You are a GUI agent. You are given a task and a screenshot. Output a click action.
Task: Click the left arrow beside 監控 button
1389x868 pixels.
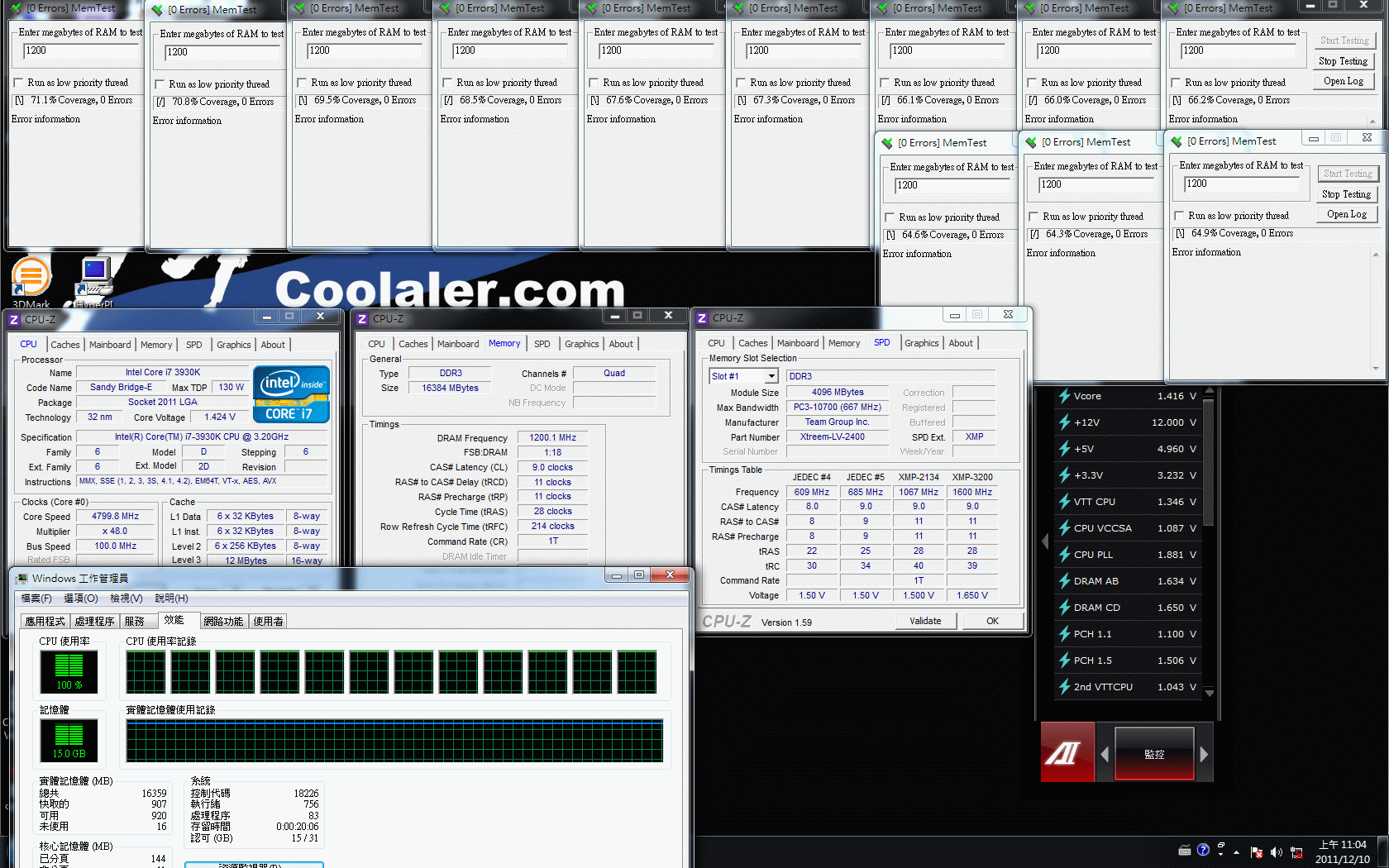[1105, 754]
